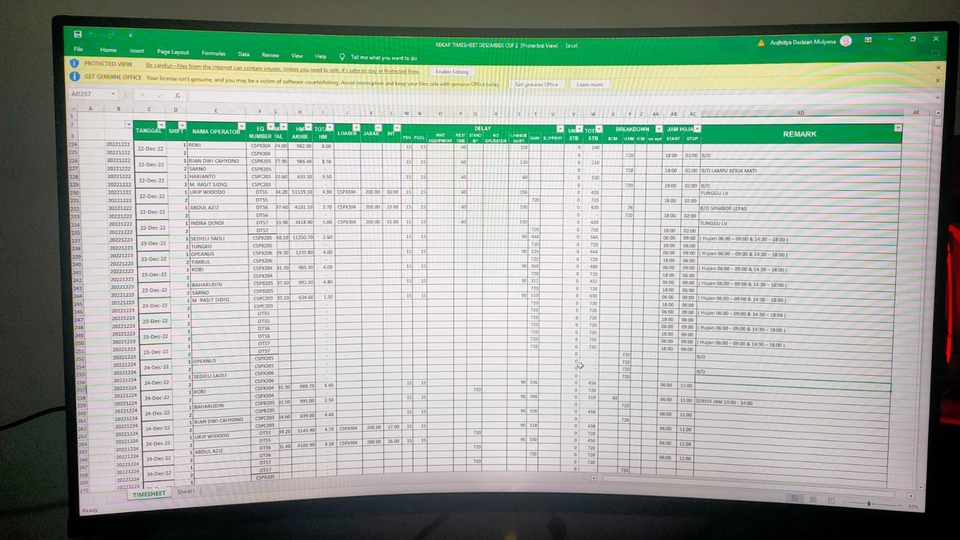Click the vertical scrollbar up arrow
The image size is (960, 540).
coord(938,113)
